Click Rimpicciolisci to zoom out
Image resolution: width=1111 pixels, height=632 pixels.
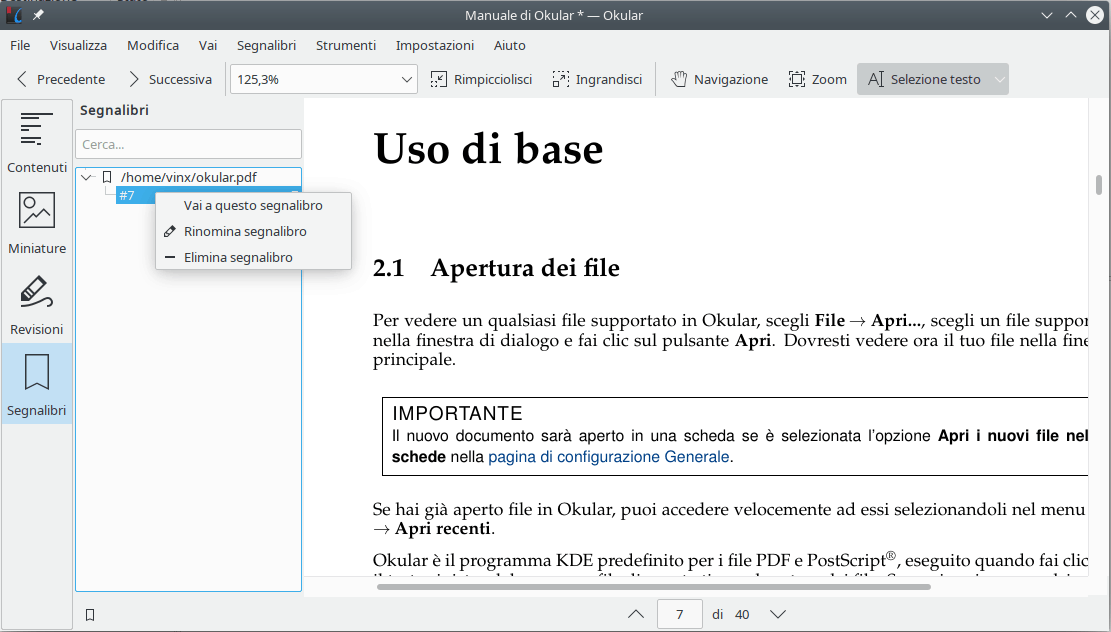481,79
